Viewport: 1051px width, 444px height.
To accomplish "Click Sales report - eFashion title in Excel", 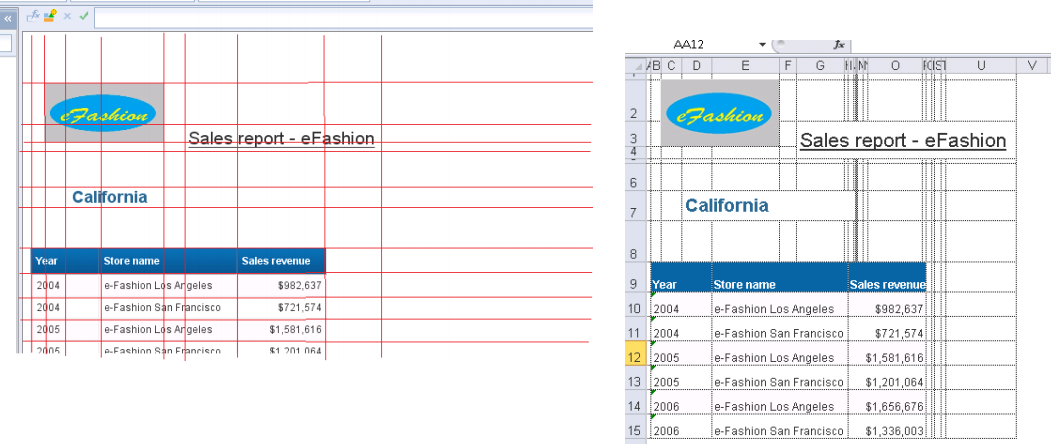I will (902, 140).
